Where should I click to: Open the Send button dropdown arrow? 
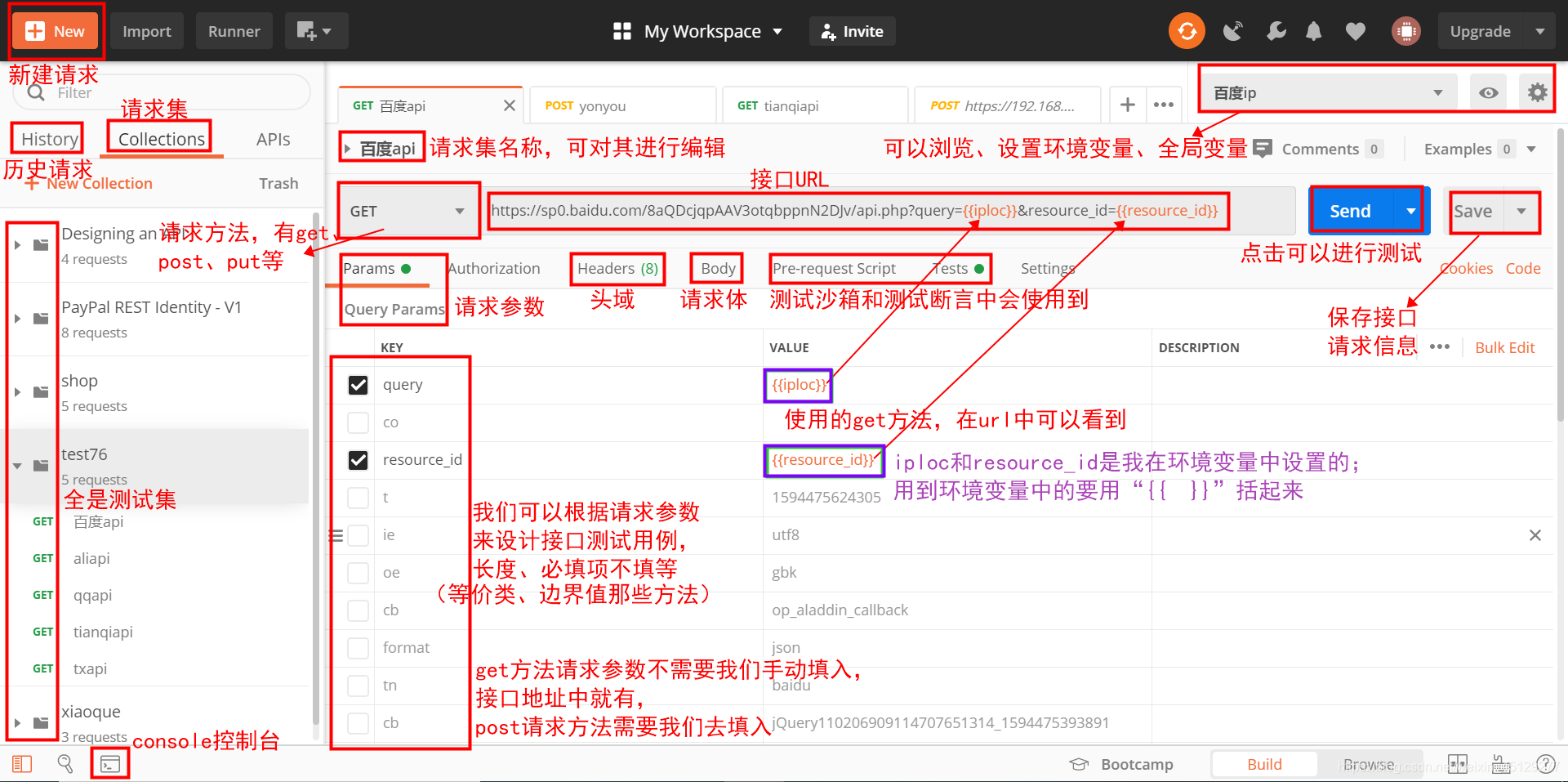[1410, 211]
